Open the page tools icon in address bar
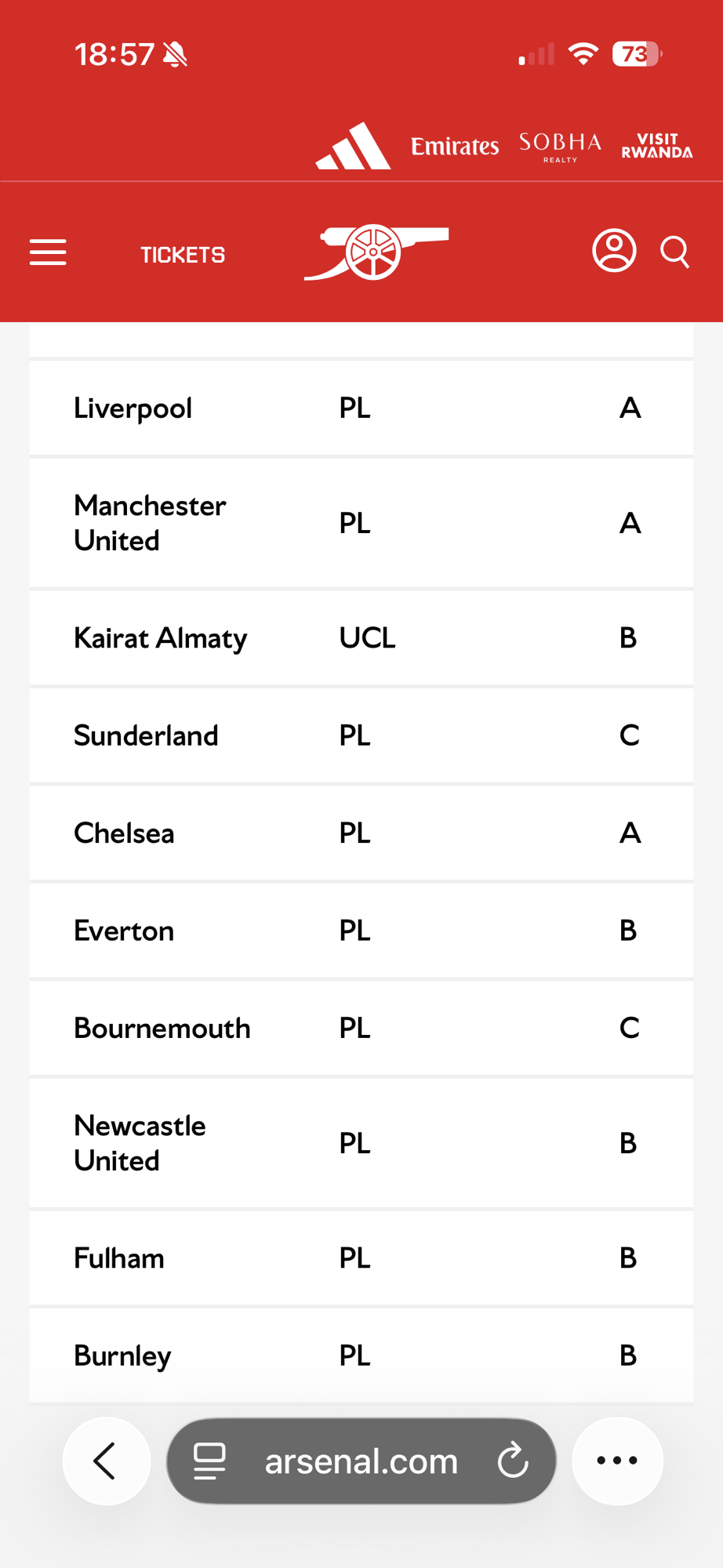 pos(209,1461)
